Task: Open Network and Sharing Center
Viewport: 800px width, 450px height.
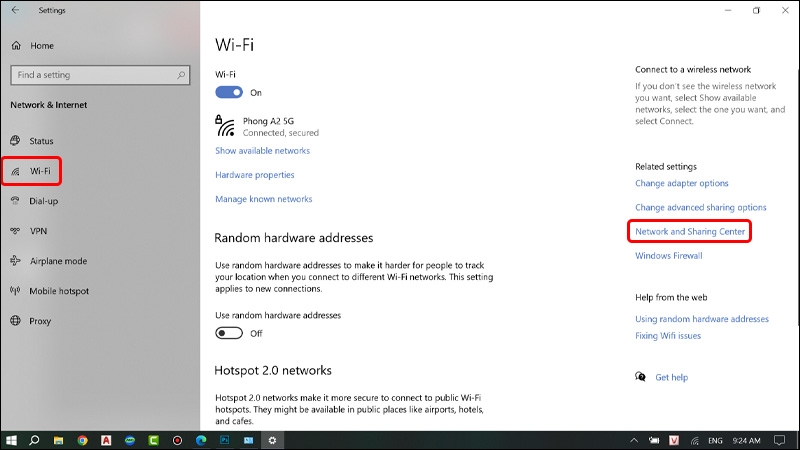Action: tap(690, 232)
